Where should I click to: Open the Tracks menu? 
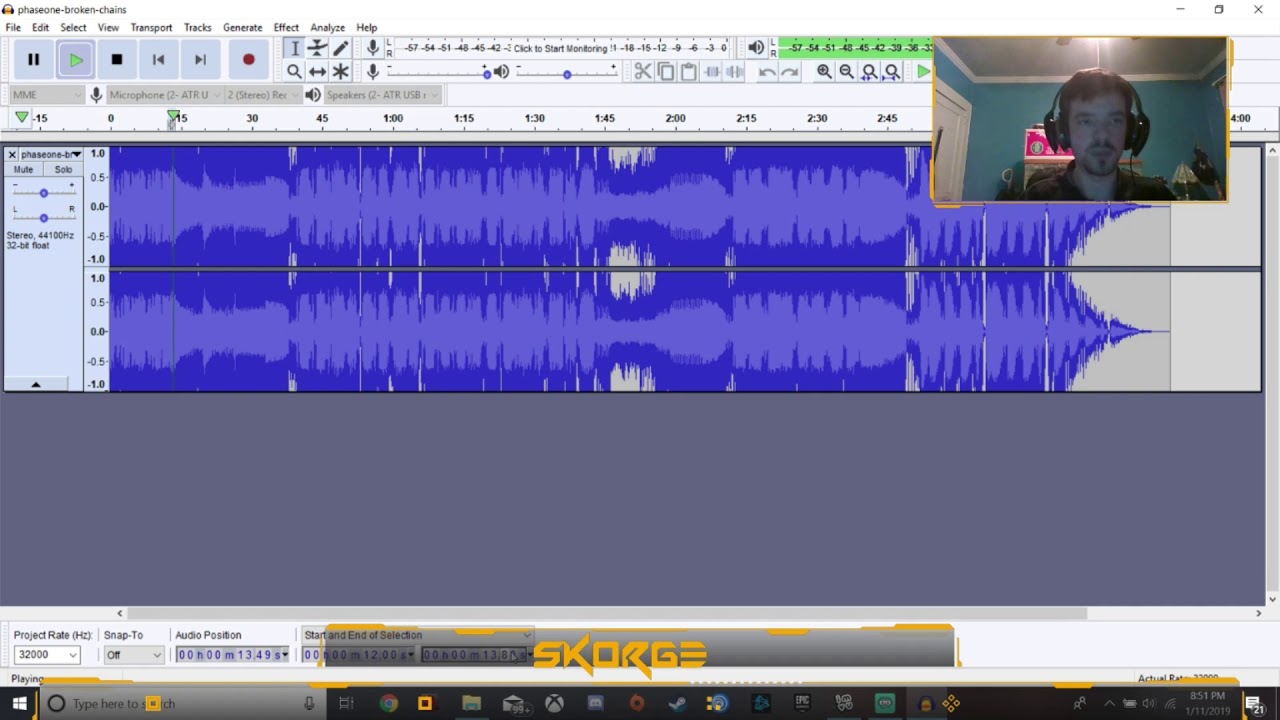tap(197, 27)
